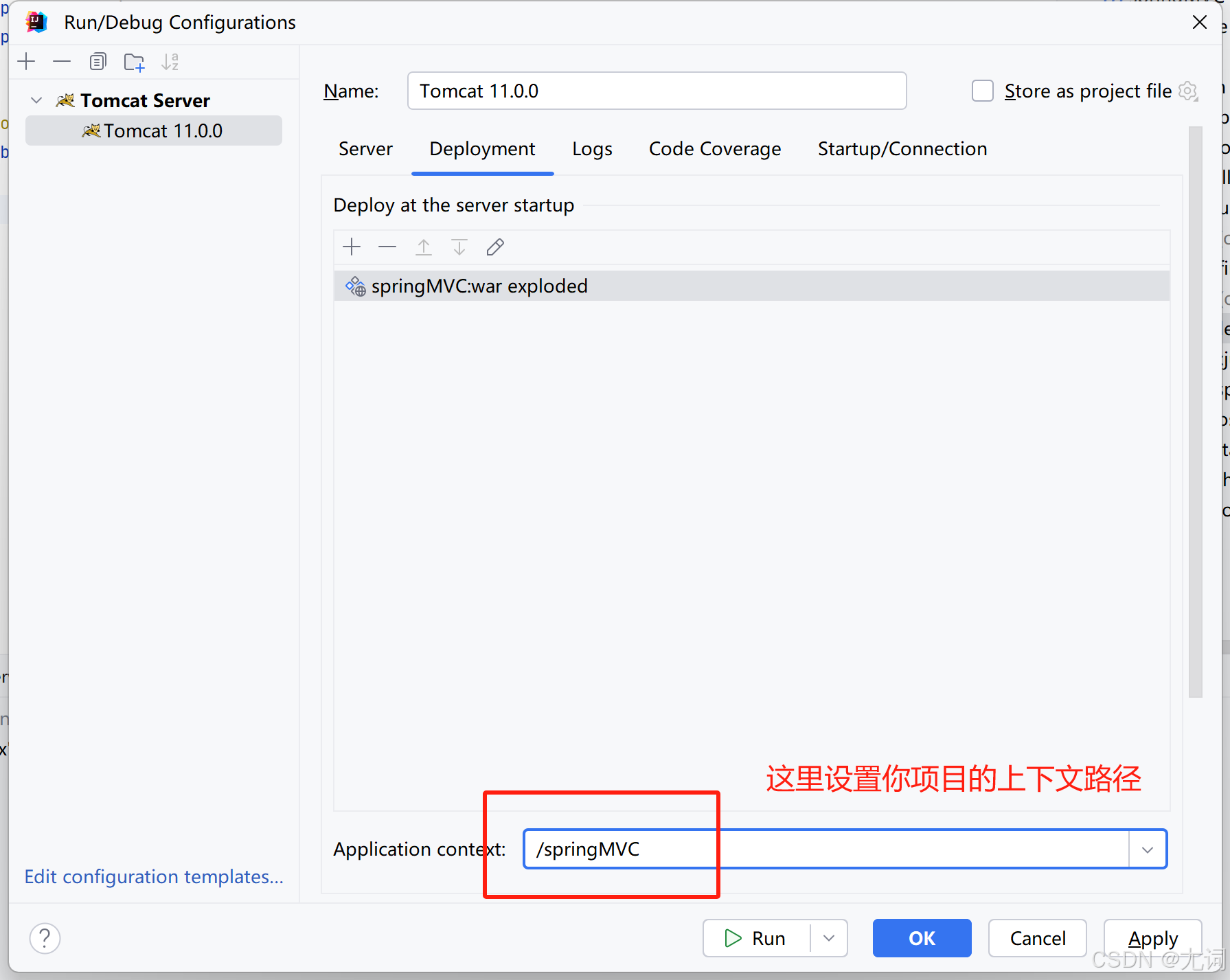Add deployment artifact plus icon
Screen dimensions: 1230x980
(x=352, y=247)
